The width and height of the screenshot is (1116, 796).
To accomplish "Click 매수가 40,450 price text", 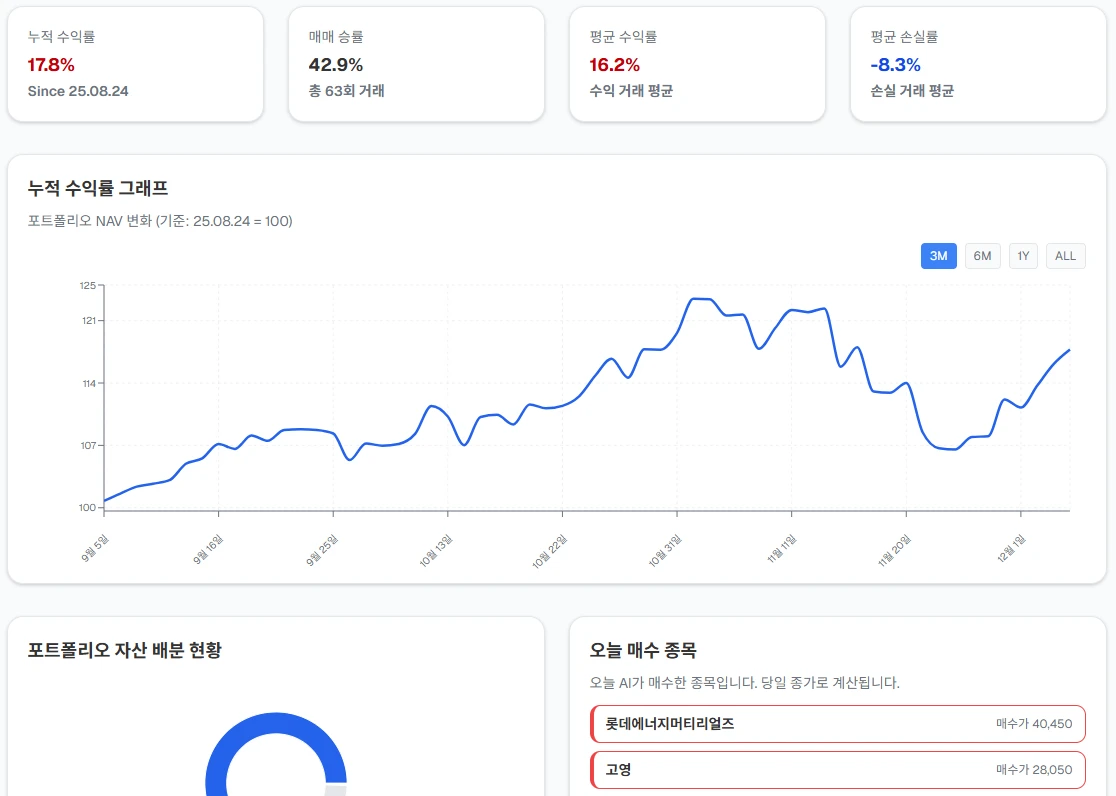I will pyautogui.click(x=1033, y=724).
